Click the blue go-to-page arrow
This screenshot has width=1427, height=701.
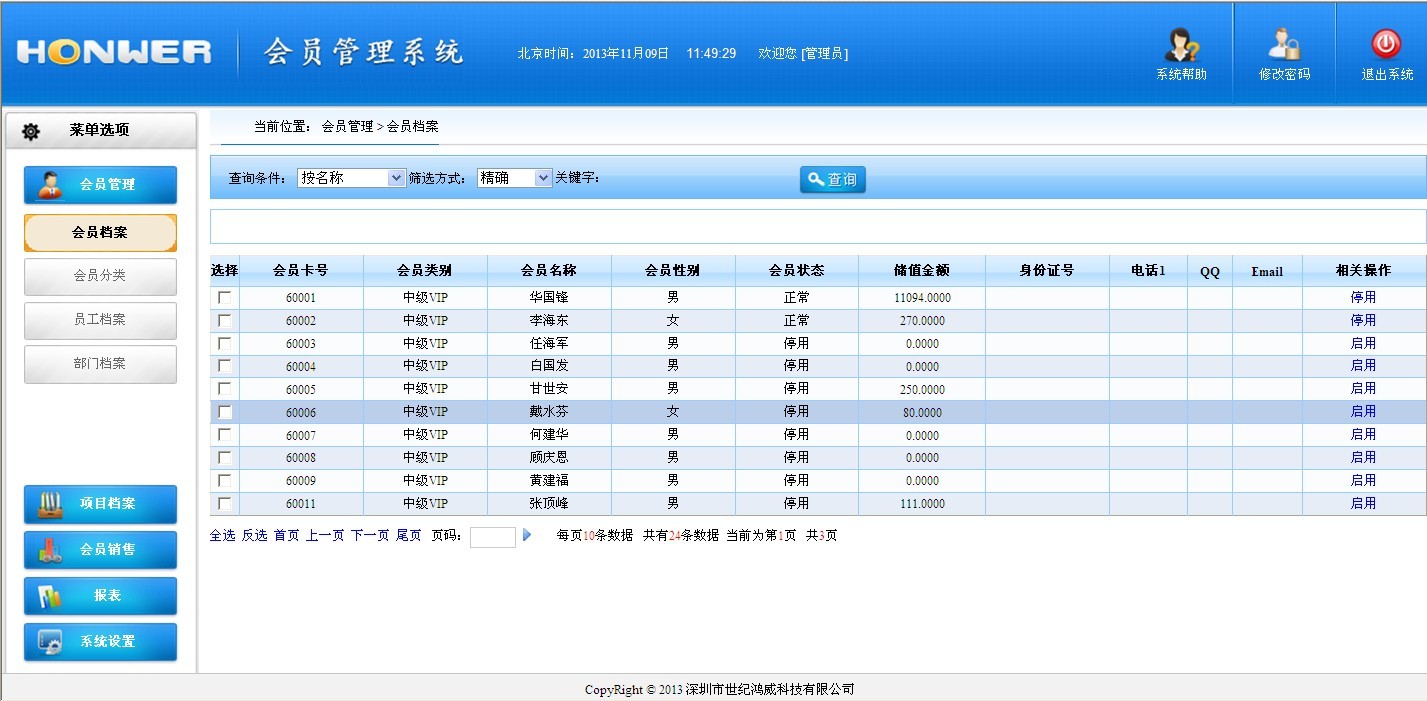tap(527, 536)
